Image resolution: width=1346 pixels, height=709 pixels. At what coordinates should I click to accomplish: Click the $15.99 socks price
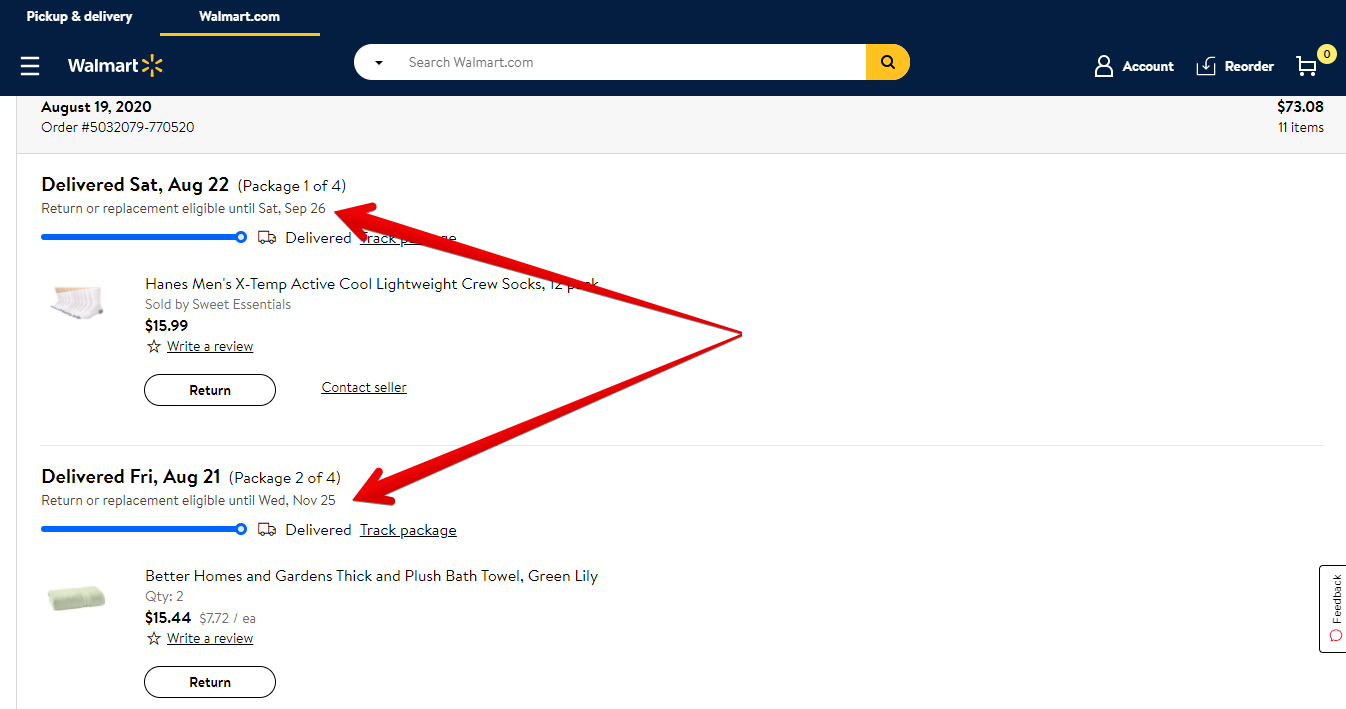click(x=166, y=326)
